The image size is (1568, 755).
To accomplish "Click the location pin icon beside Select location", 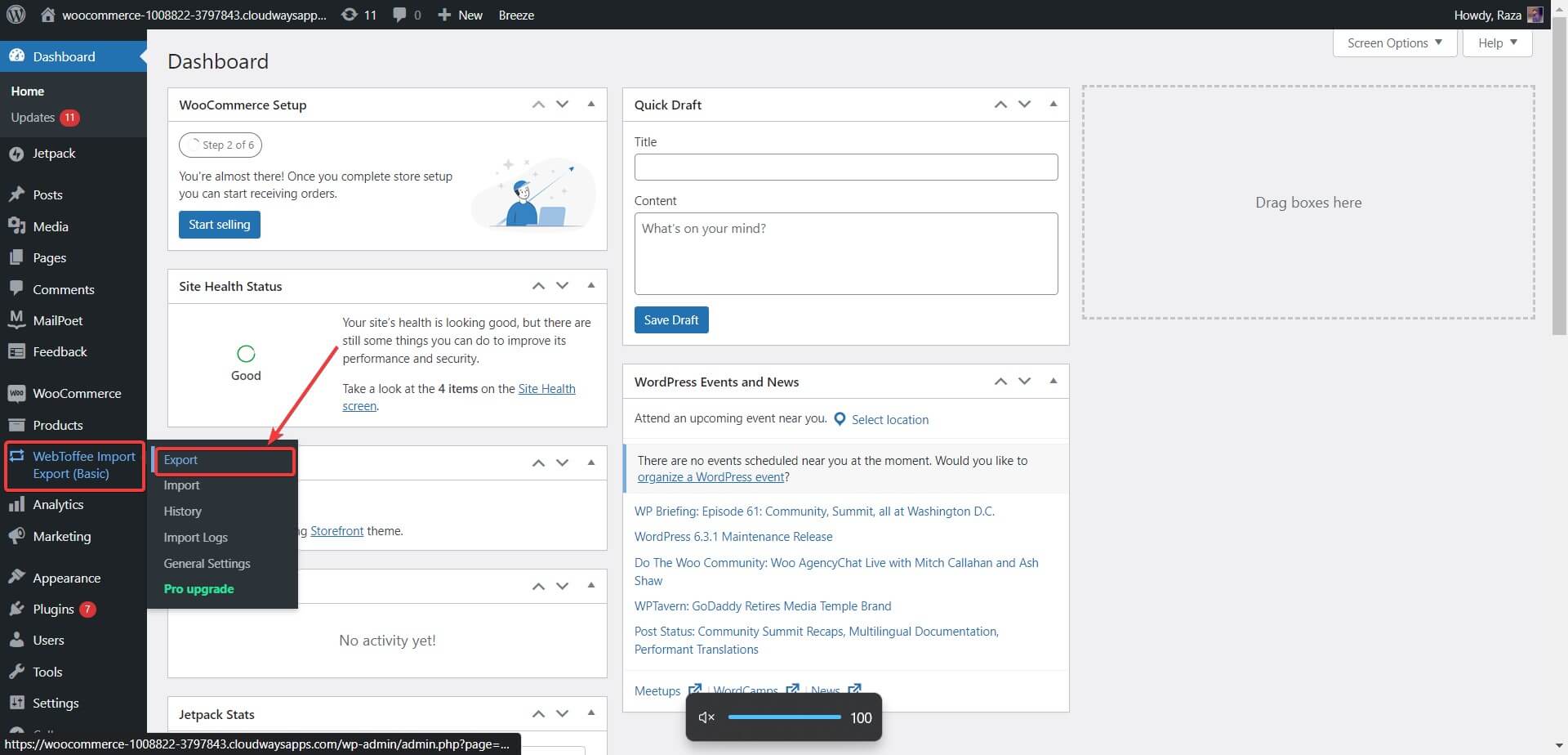I will 840,419.
